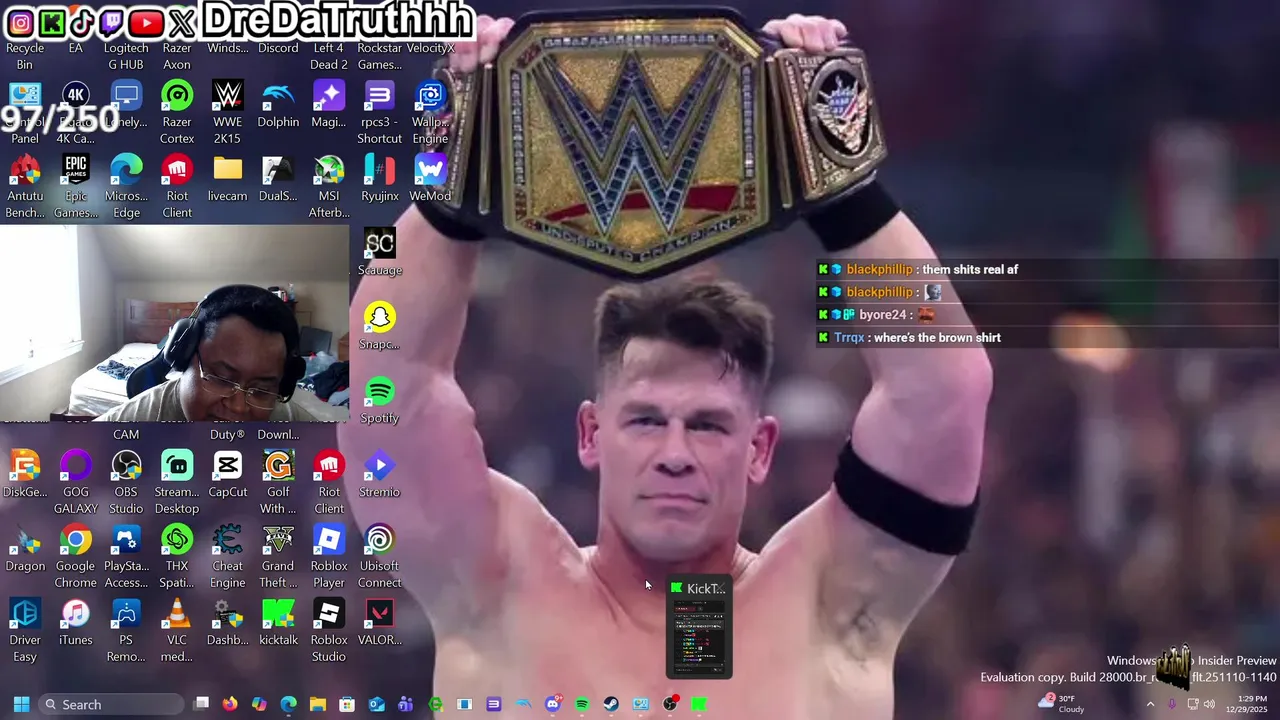Launch Roblox Player from the desktop

pos(329,556)
